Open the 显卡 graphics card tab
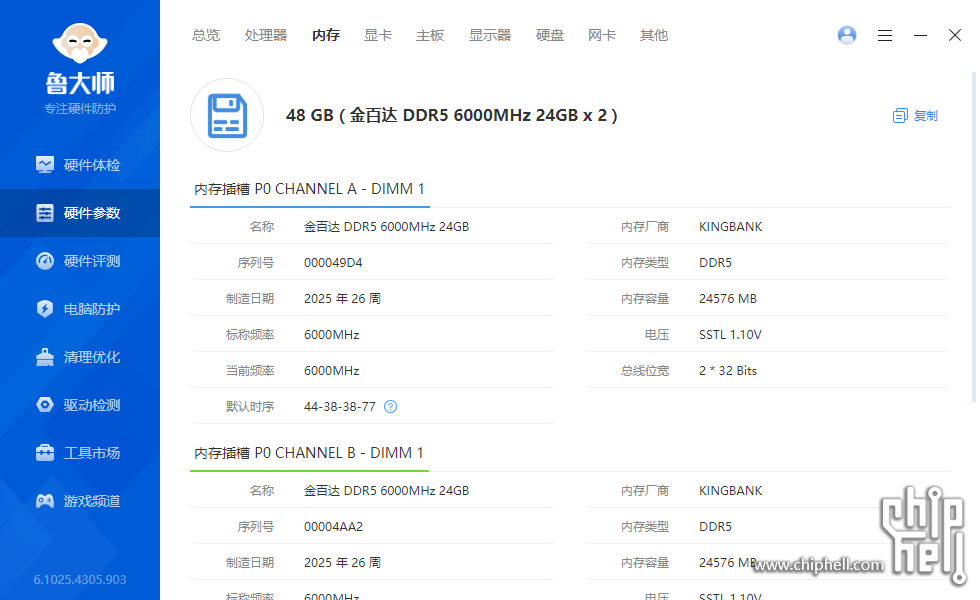Screen dimensions: 980x600 (377, 35)
